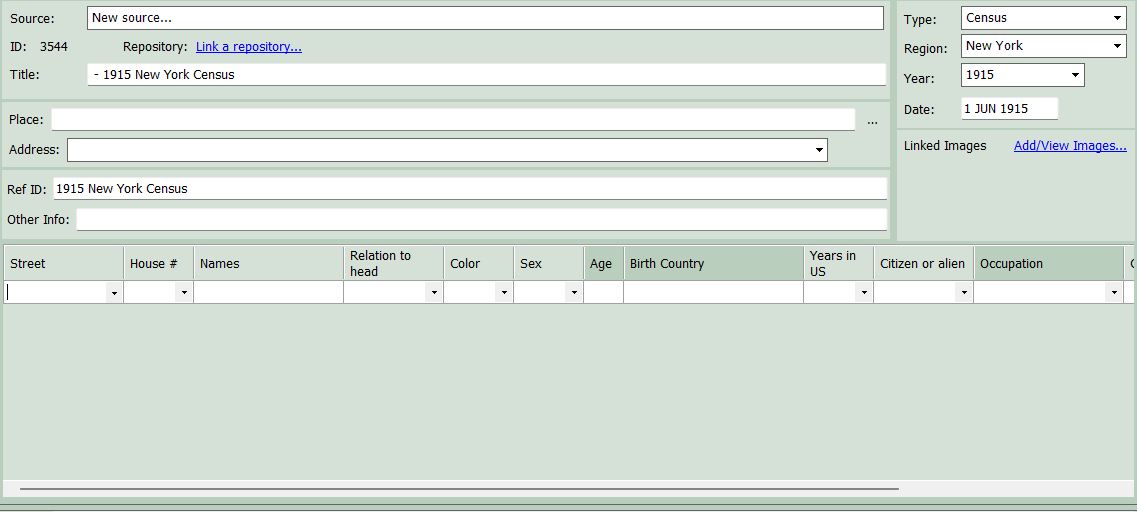Image resolution: width=1137 pixels, height=512 pixels.
Task: Click the Birth Country column header
Action: (x=714, y=263)
